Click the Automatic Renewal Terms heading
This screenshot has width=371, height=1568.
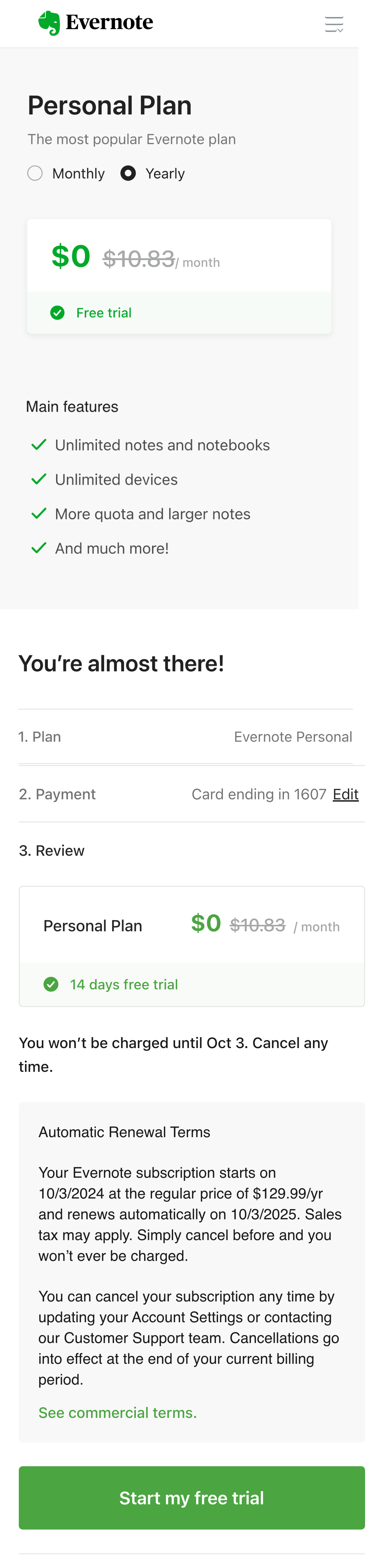tap(124, 1132)
